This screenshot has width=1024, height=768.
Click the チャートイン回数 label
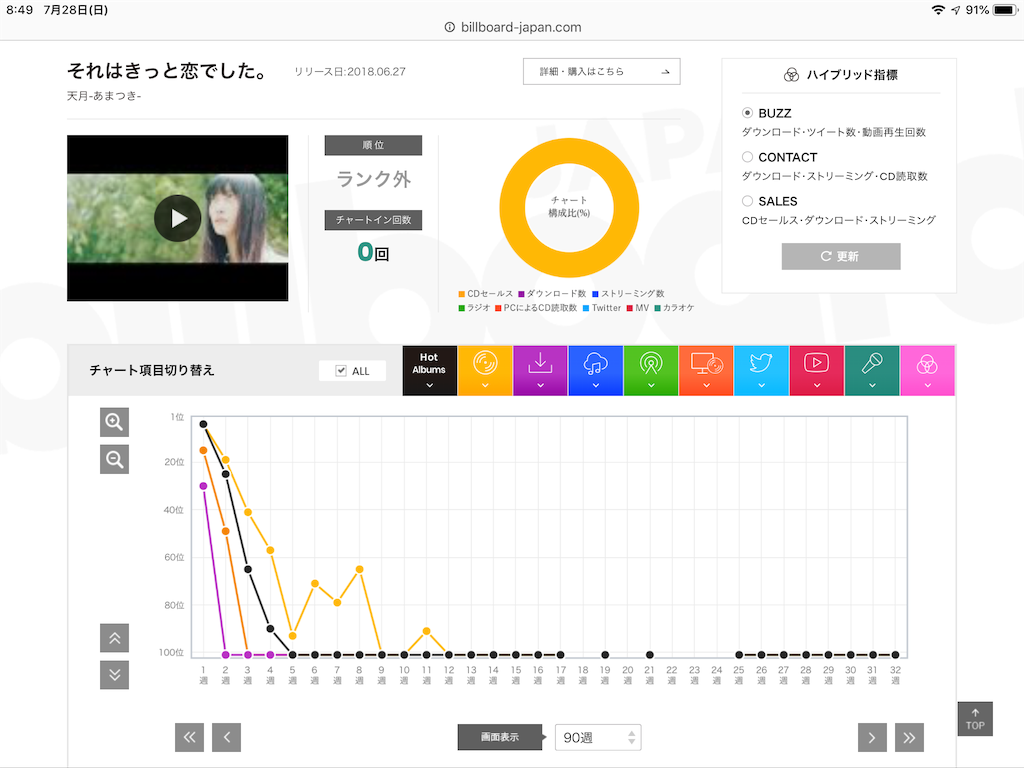point(374,220)
